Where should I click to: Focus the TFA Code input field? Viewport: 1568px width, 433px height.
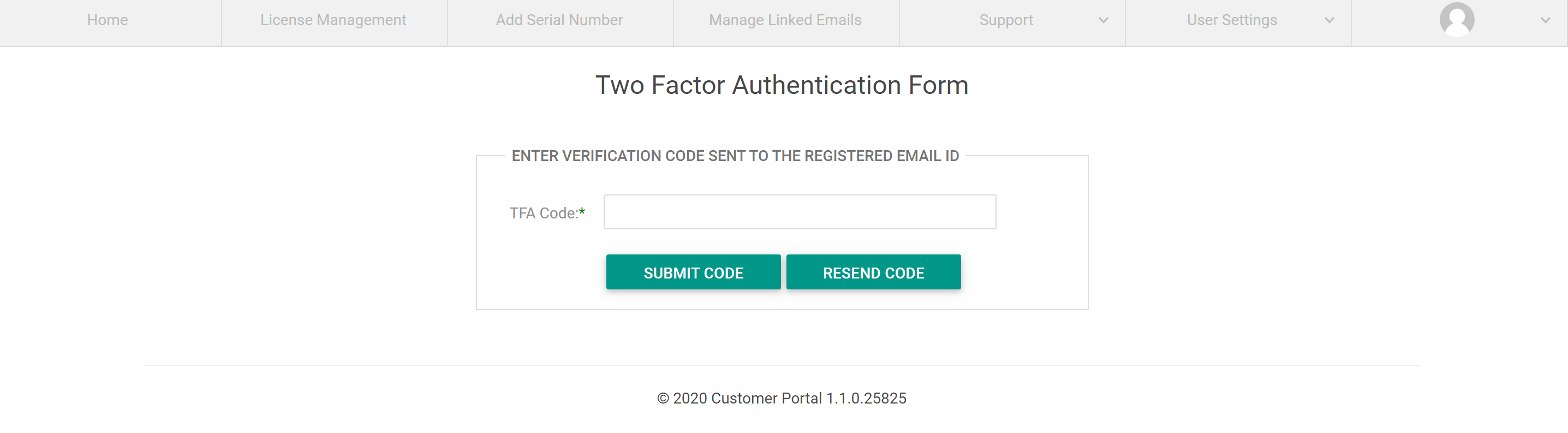click(x=799, y=212)
